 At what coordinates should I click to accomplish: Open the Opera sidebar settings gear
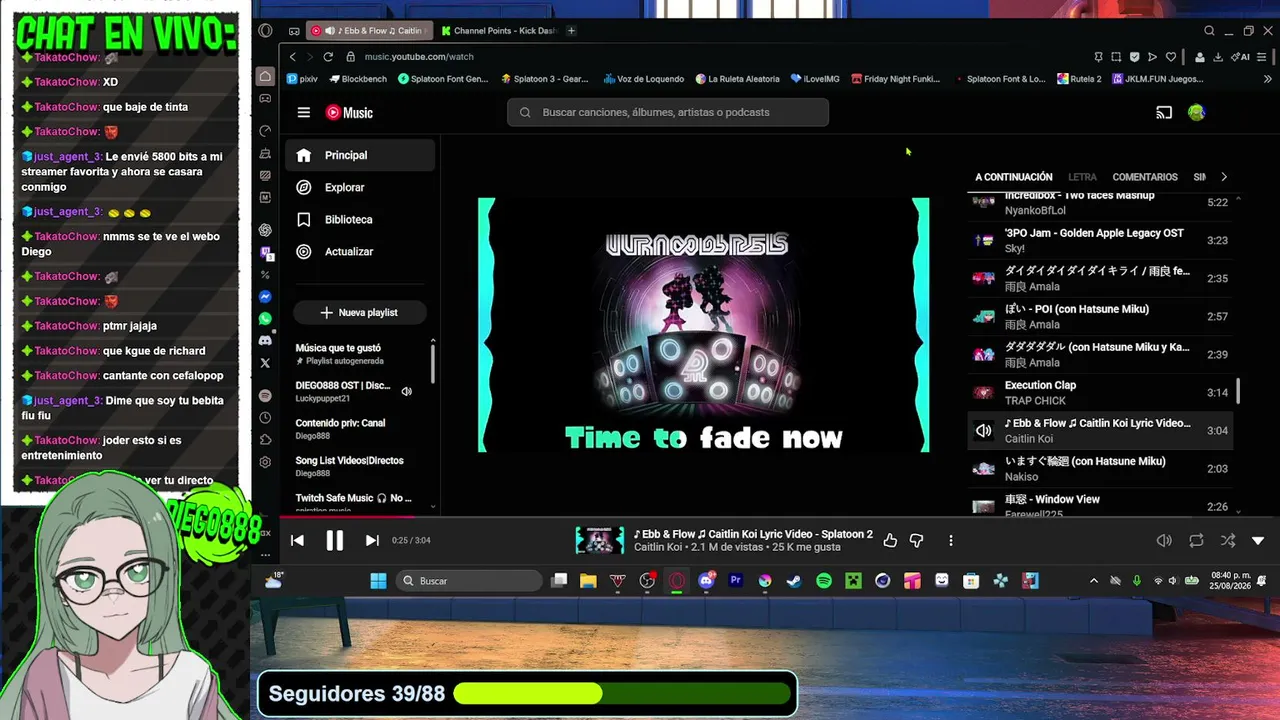[x=265, y=462]
